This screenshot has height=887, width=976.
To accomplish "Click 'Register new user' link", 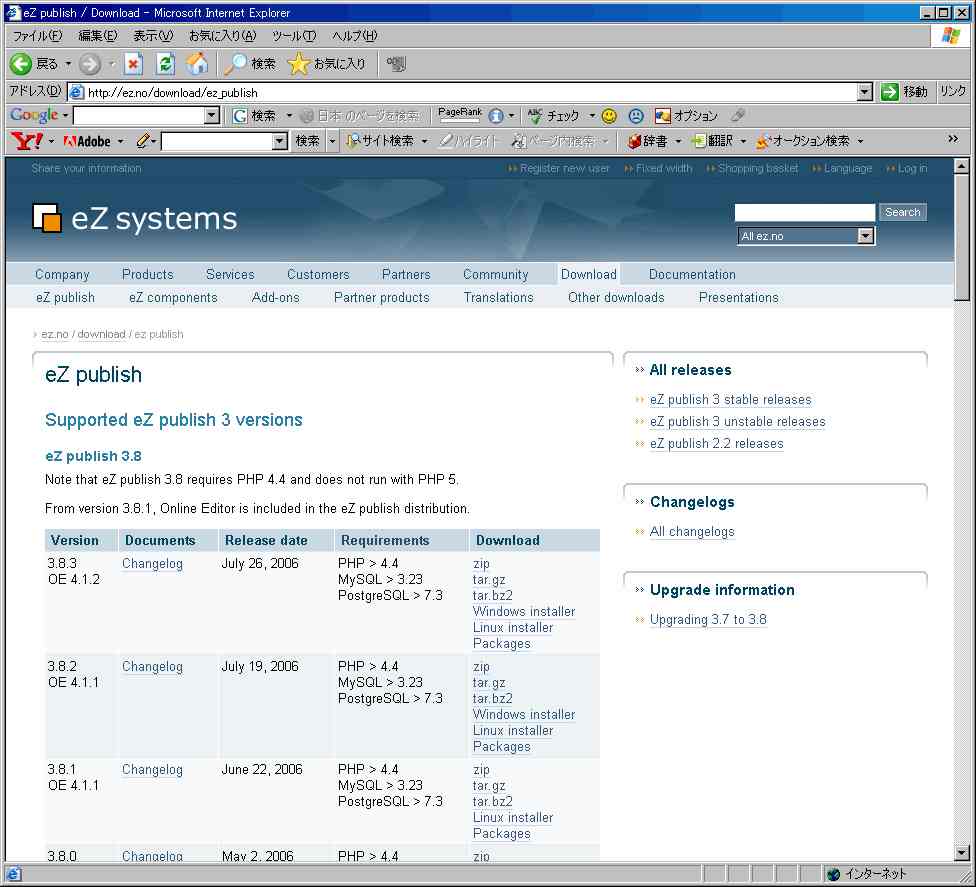I will 565,168.
